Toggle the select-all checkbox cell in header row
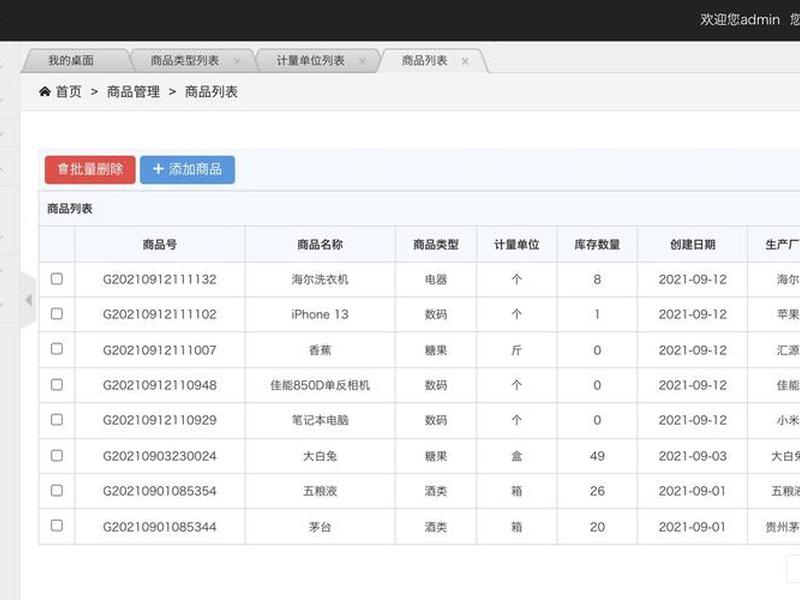The width and height of the screenshot is (800, 600). click(x=57, y=244)
